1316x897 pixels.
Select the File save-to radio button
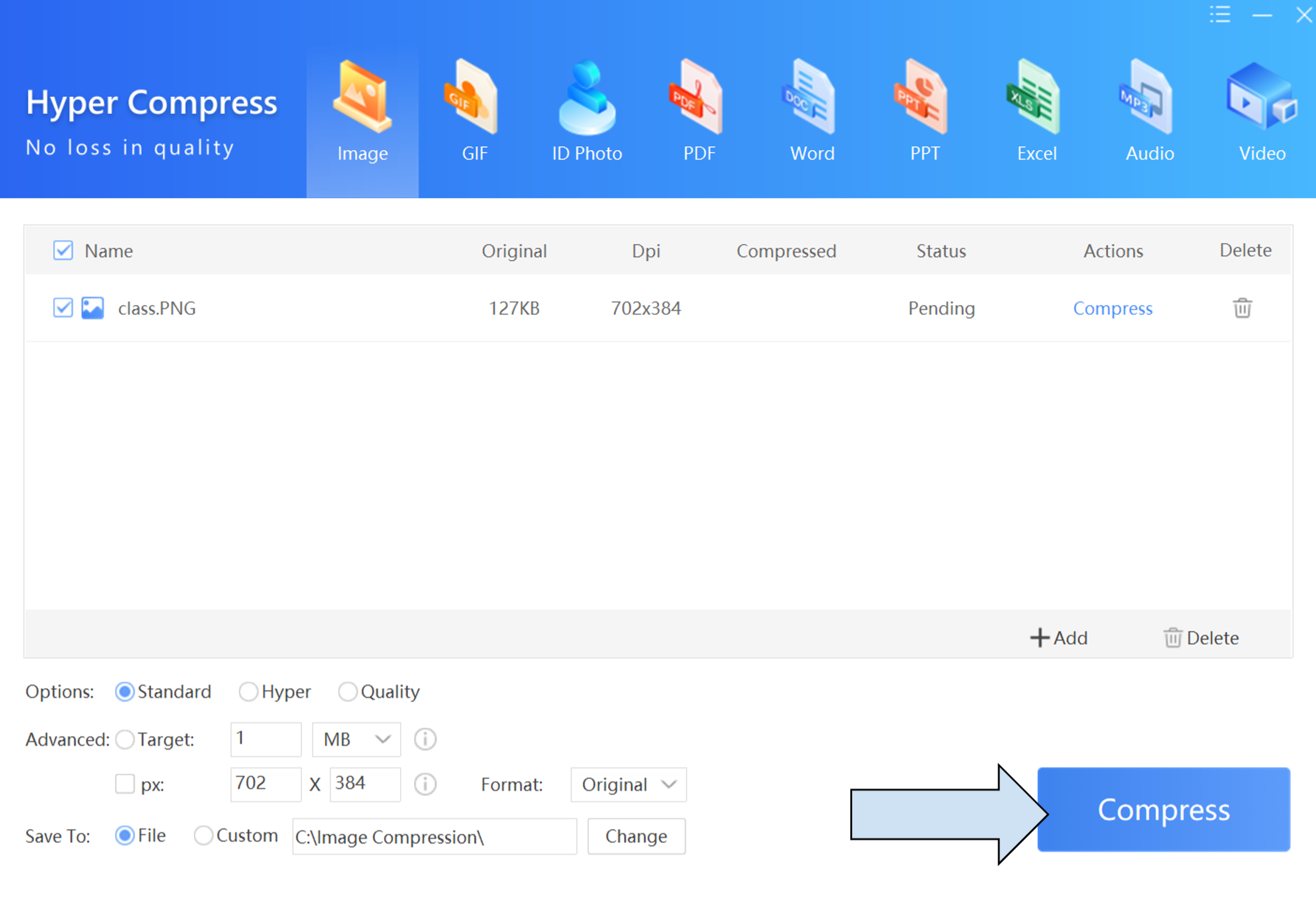125,835
